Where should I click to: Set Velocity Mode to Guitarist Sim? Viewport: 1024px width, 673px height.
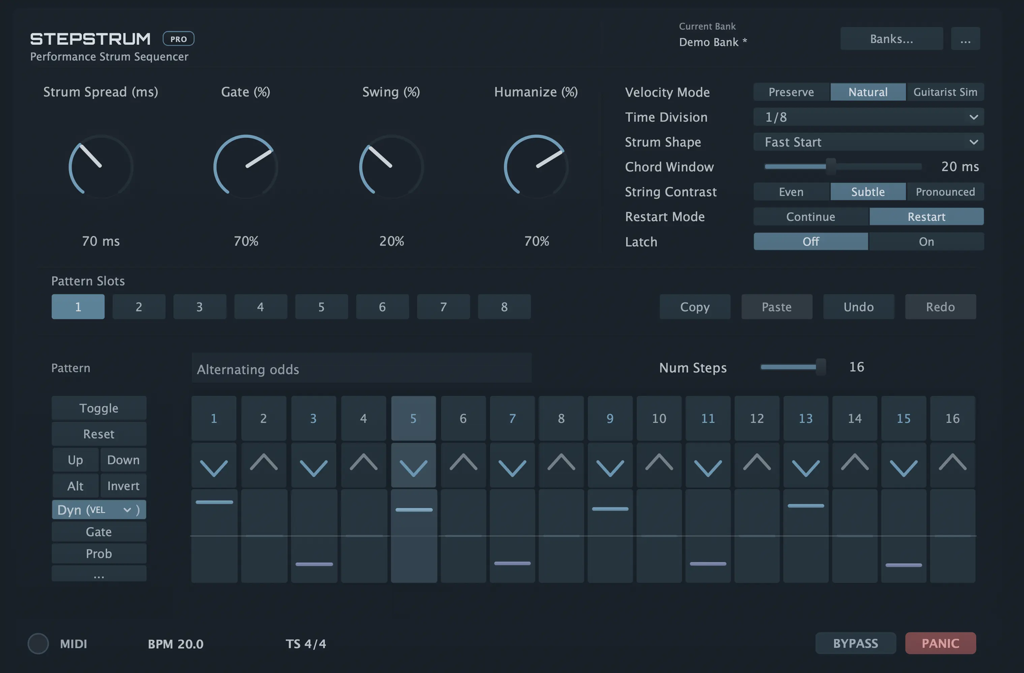pyautogui.click(x=945, y=92)
